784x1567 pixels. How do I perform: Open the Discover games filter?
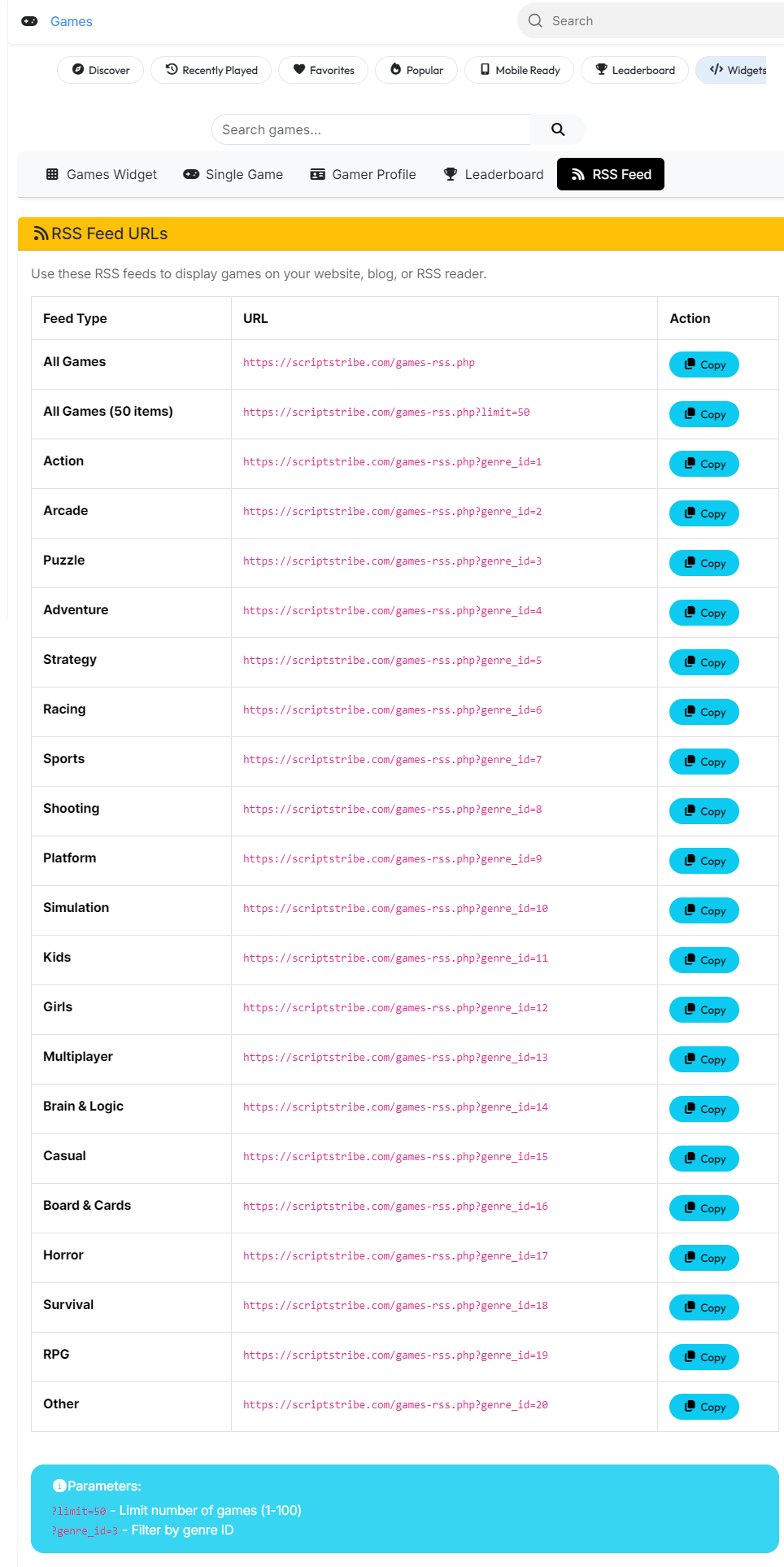pyautogui.click(x=100, y=70)
